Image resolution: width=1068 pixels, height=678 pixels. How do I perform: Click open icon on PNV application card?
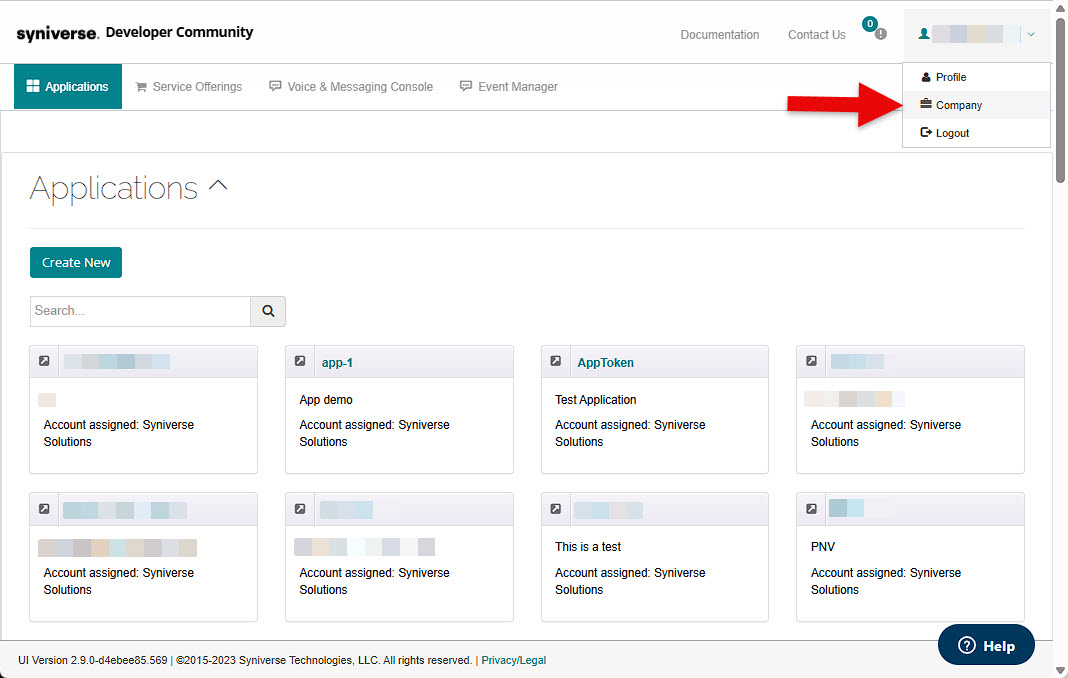[x=812, y=509]
